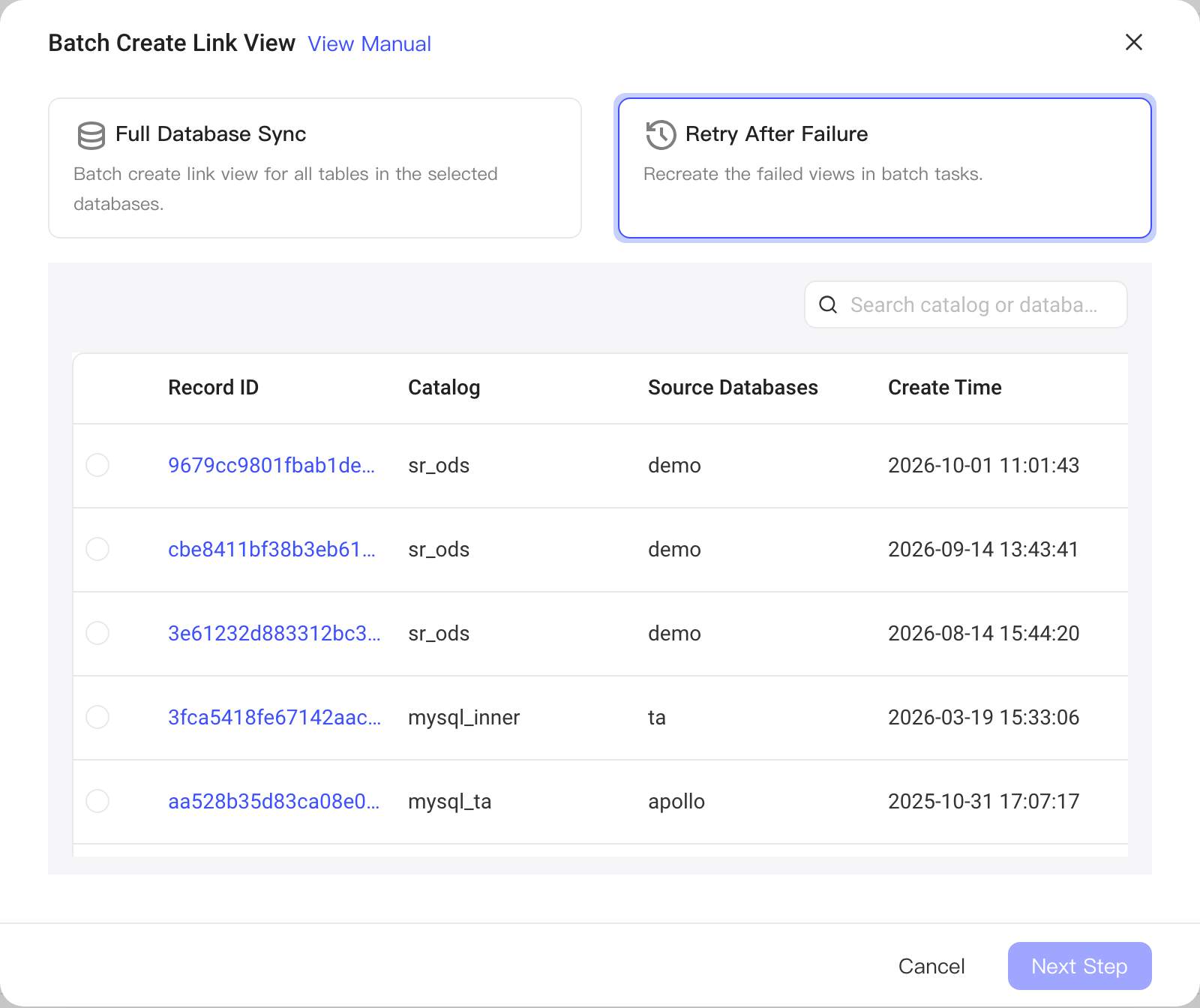This screenshot has width=1200, height=1008.
Task: Select radio for record aa528b35d83ca08e0
Action: (x=97, y=801)
